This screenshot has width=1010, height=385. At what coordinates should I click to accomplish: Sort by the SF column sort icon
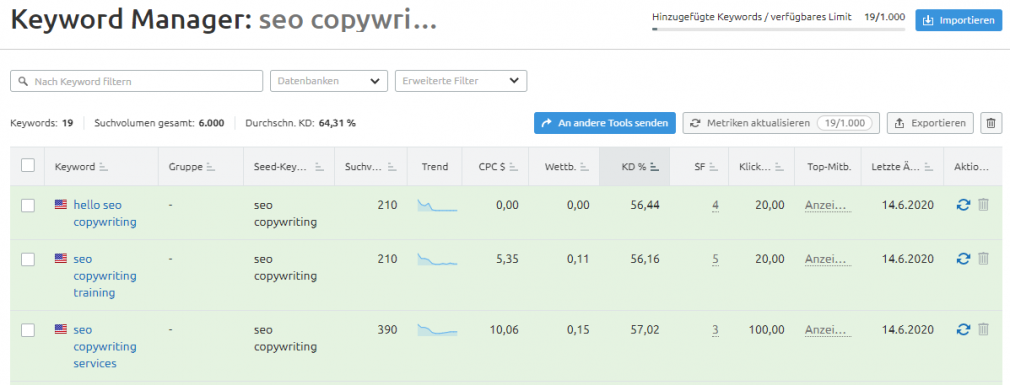(x=713, y=167)
